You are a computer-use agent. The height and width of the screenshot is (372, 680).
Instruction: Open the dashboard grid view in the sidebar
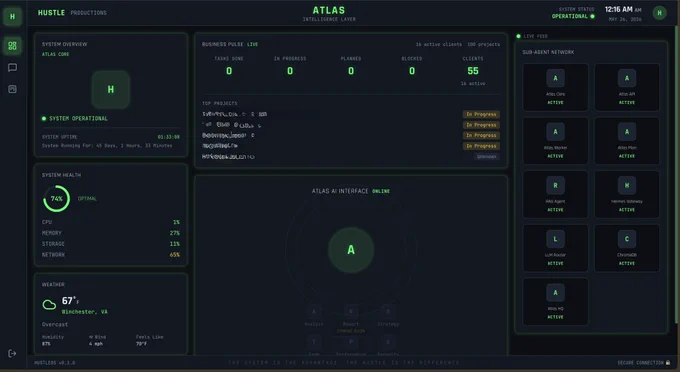12,46
